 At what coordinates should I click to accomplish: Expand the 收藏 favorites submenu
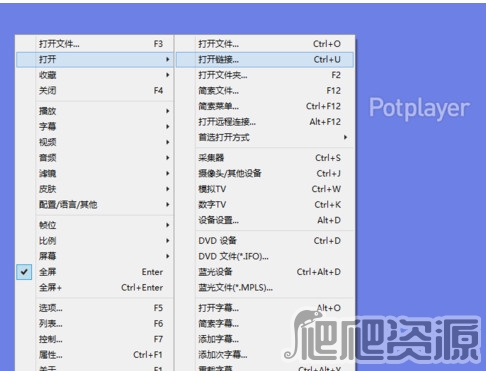(95, 75)
